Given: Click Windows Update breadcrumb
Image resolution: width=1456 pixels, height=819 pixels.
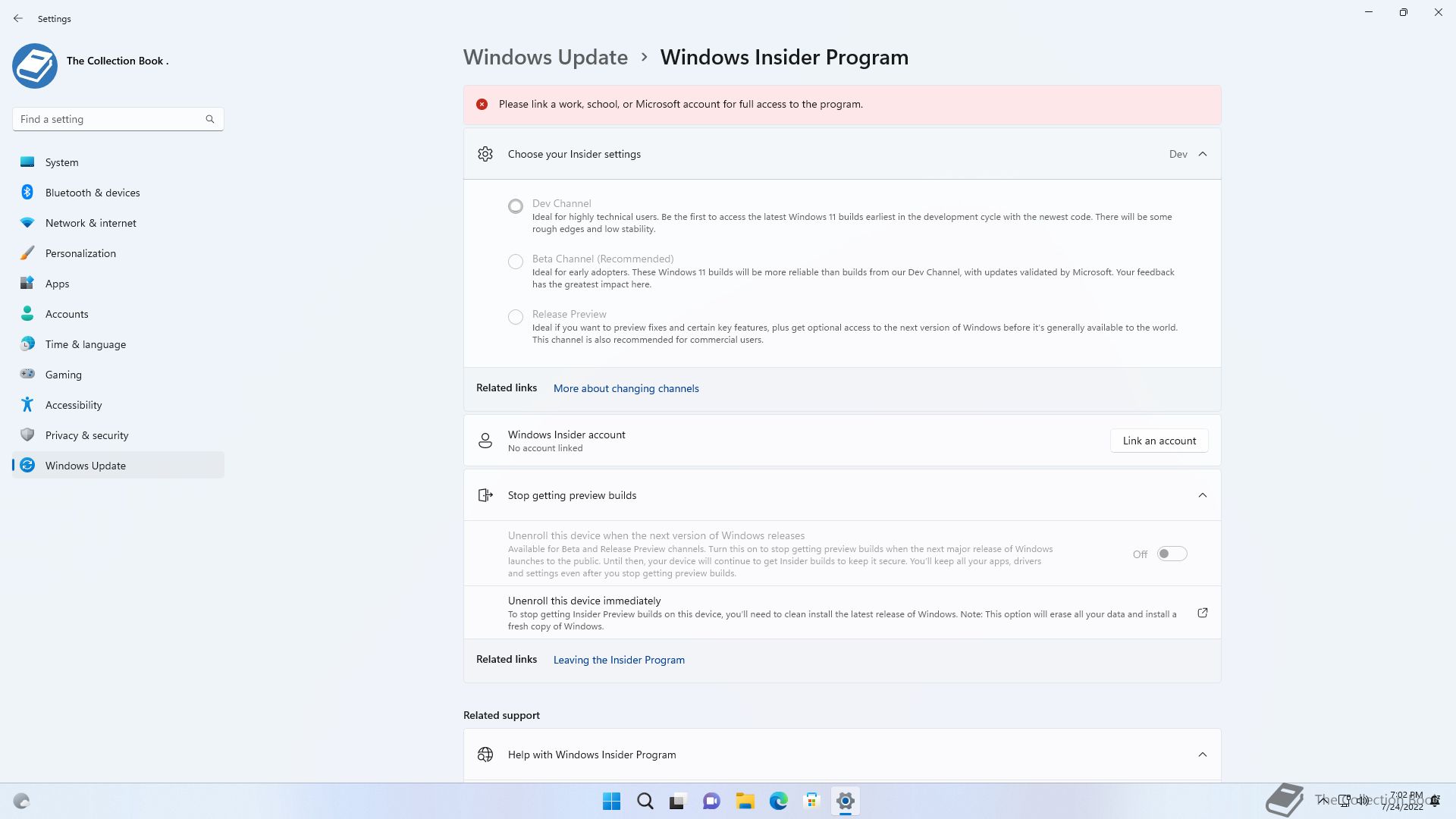Looking at the screenshot, I should [x=545, y=57].
